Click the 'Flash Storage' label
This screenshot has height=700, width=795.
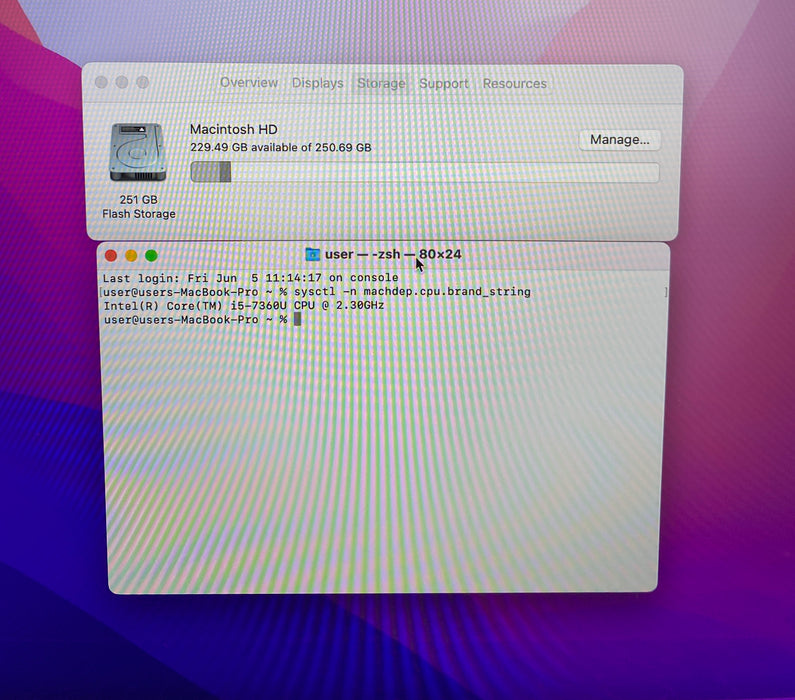(x=139, y=214)
